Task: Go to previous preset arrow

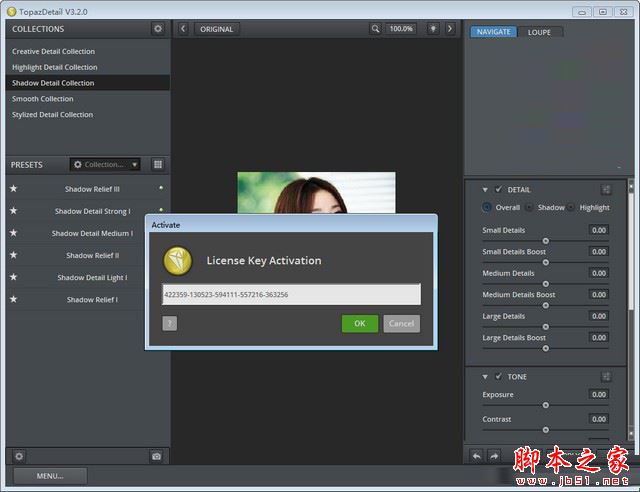Action: click(x=183, y=29)
